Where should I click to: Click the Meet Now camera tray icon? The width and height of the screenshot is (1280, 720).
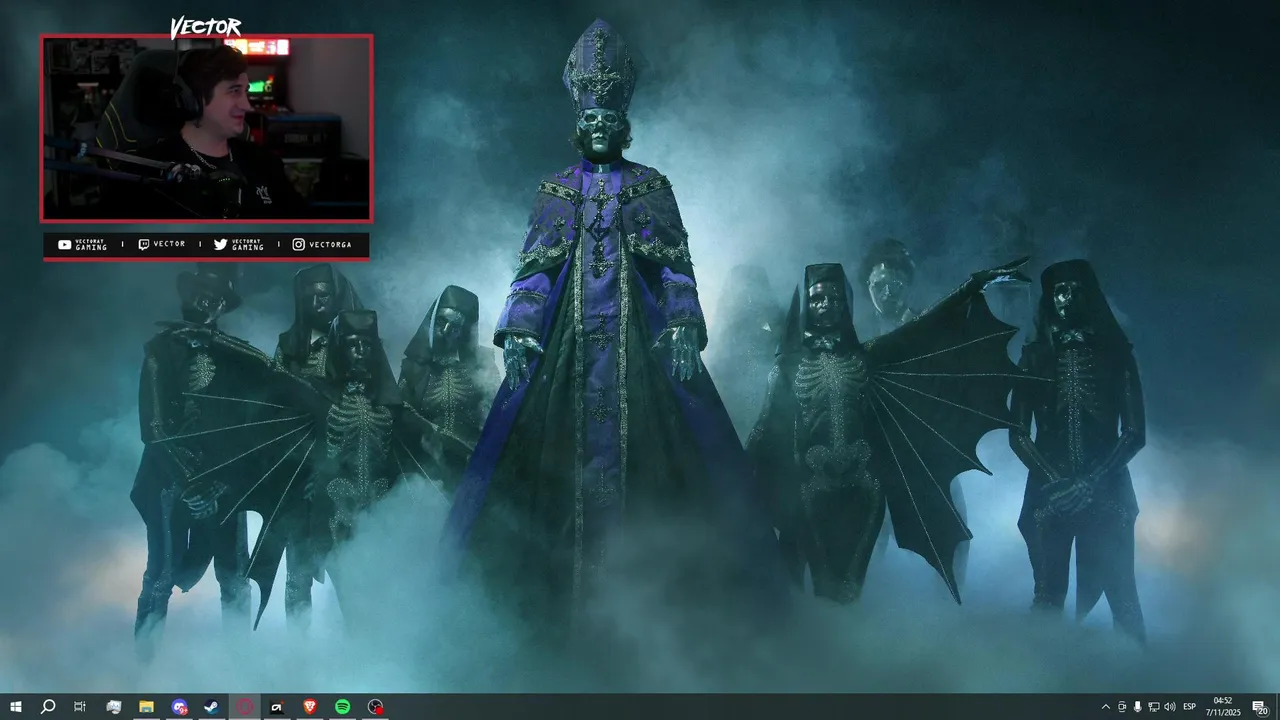coord(1122,707)
